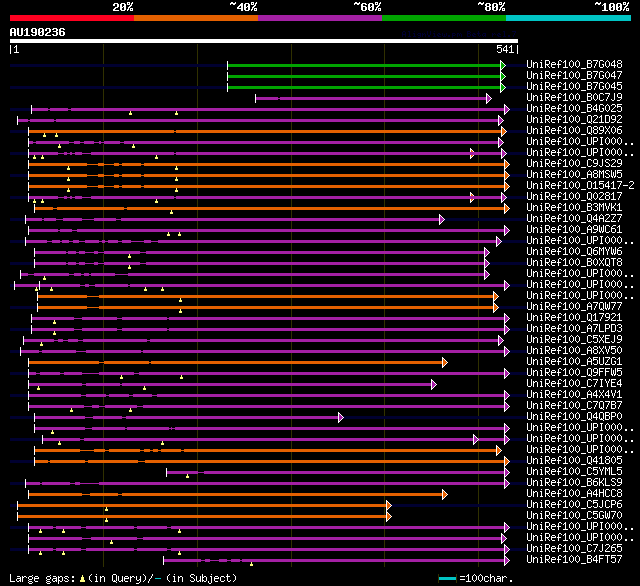Viewport: 640px width, 586px height.
Task: Click the yellow marker in Large gaps legend
Action: click(x=82, y=578)
